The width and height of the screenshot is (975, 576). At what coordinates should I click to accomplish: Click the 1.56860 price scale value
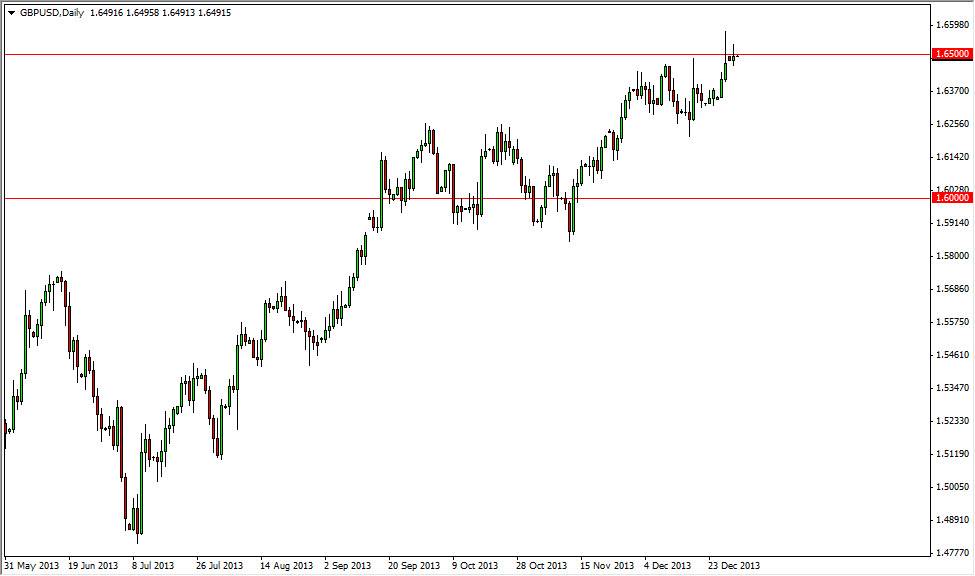point(952,289)
